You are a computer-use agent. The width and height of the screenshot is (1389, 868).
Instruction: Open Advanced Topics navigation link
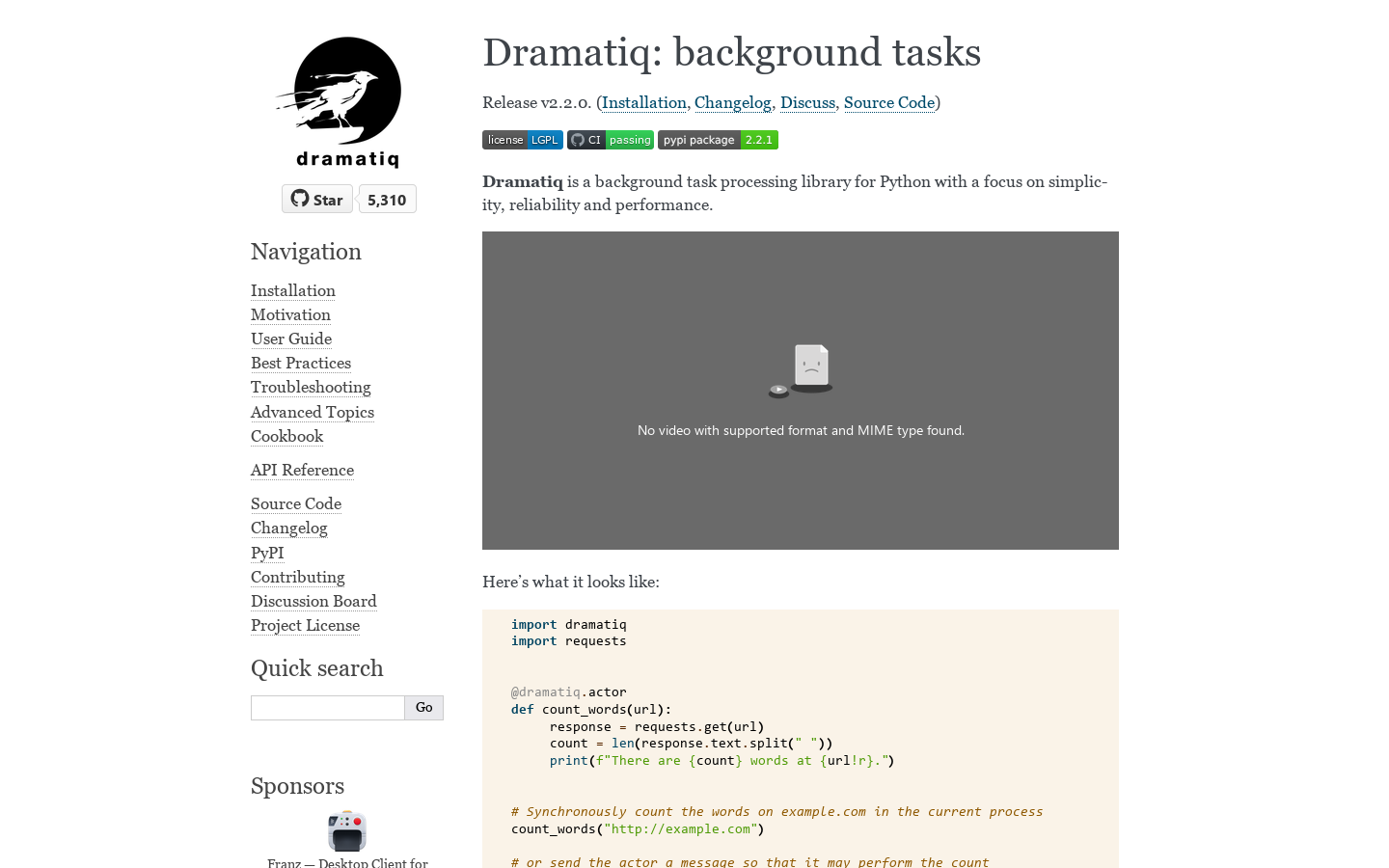tap(313, 412)
